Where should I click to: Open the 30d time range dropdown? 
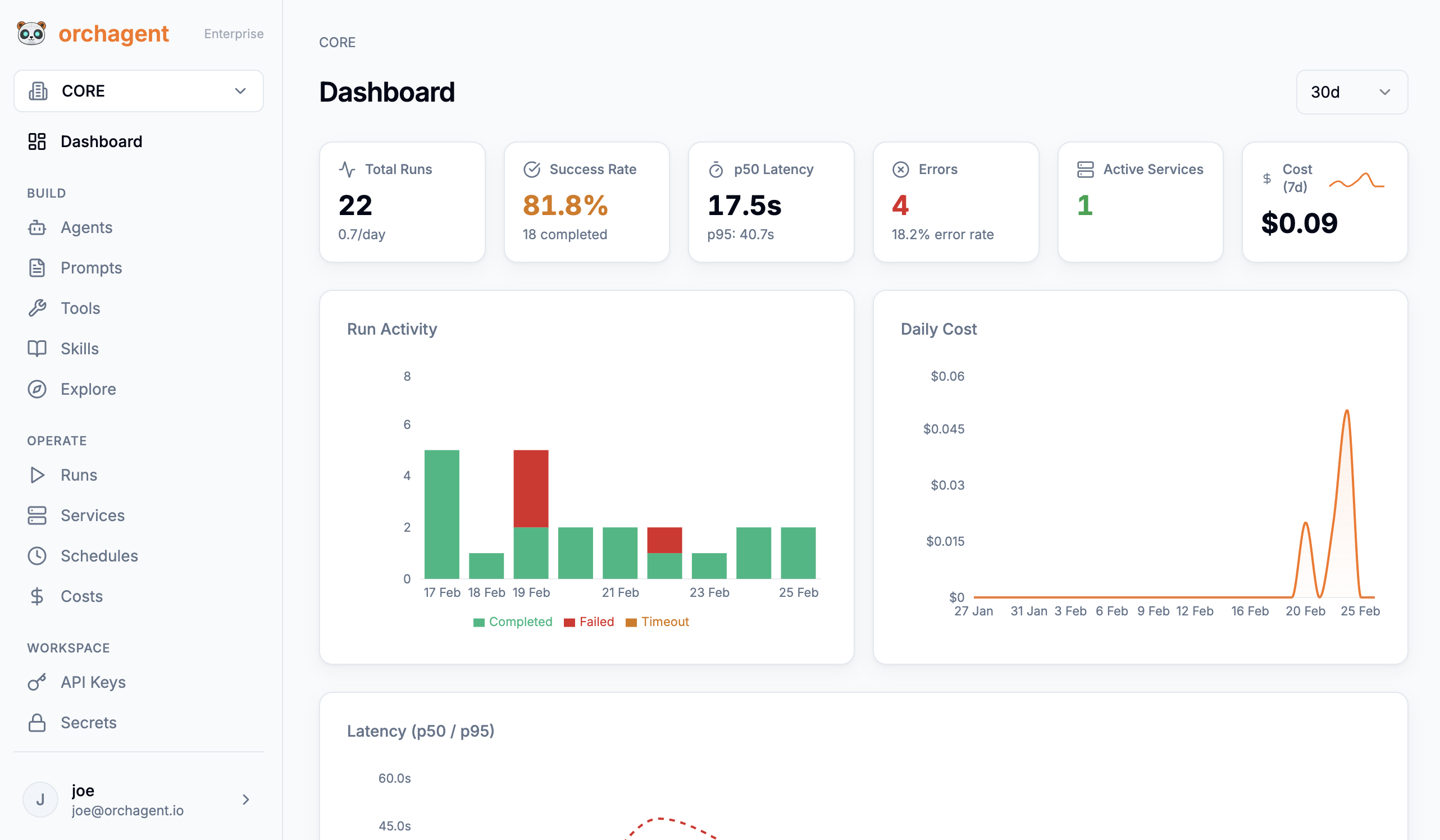1351,92
